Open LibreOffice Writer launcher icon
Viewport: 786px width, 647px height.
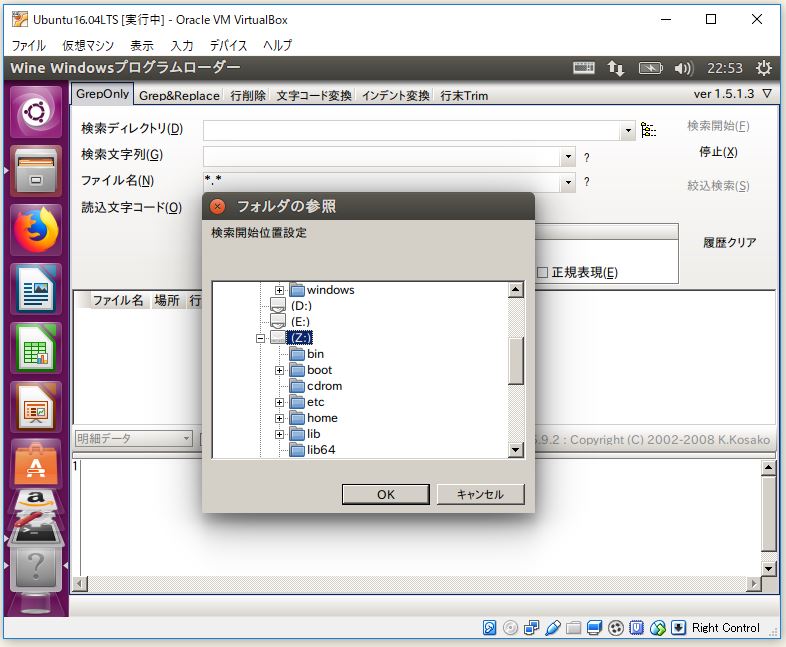[36, 289]
